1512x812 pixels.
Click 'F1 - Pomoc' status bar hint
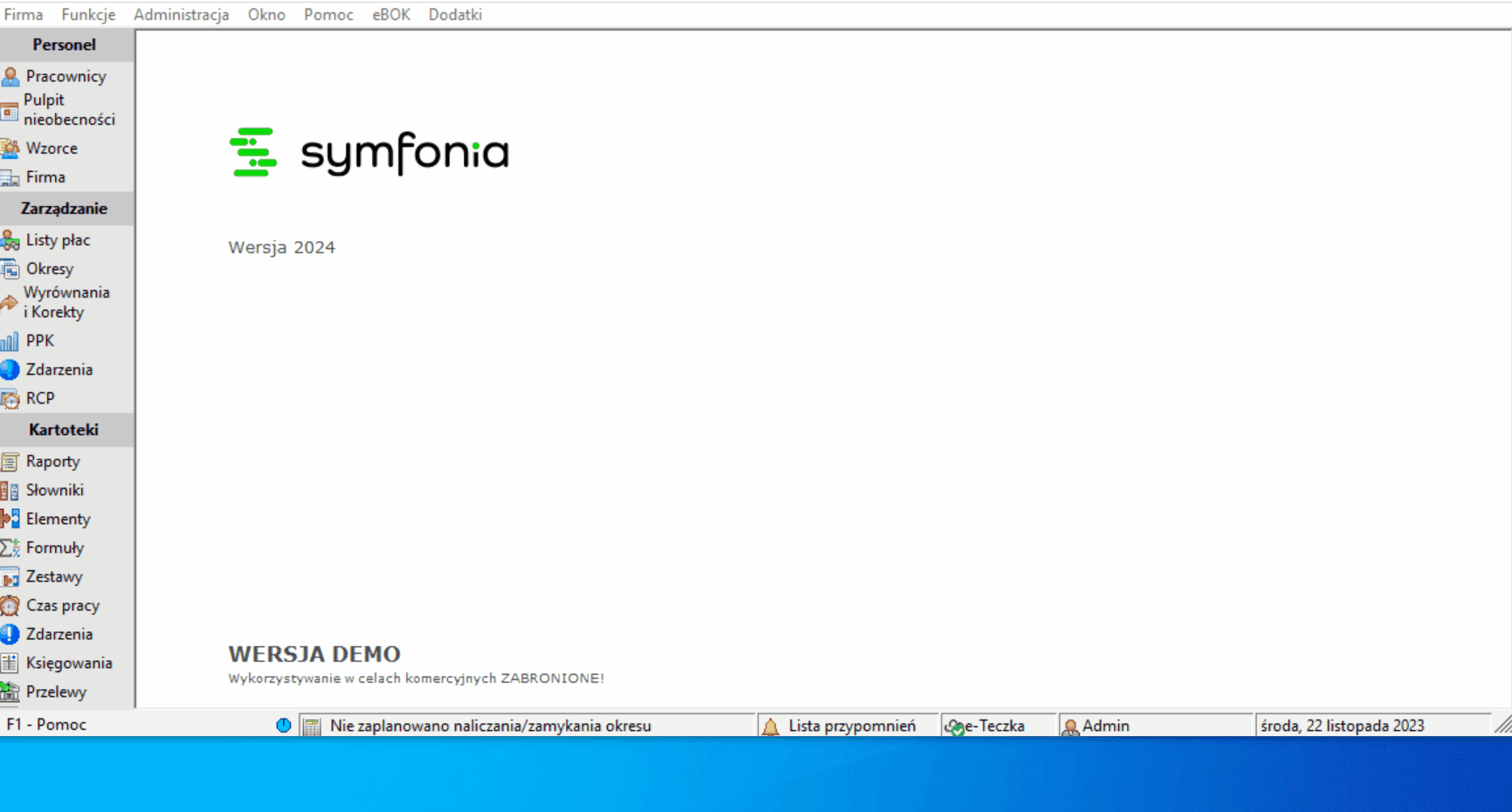point(46,725)
